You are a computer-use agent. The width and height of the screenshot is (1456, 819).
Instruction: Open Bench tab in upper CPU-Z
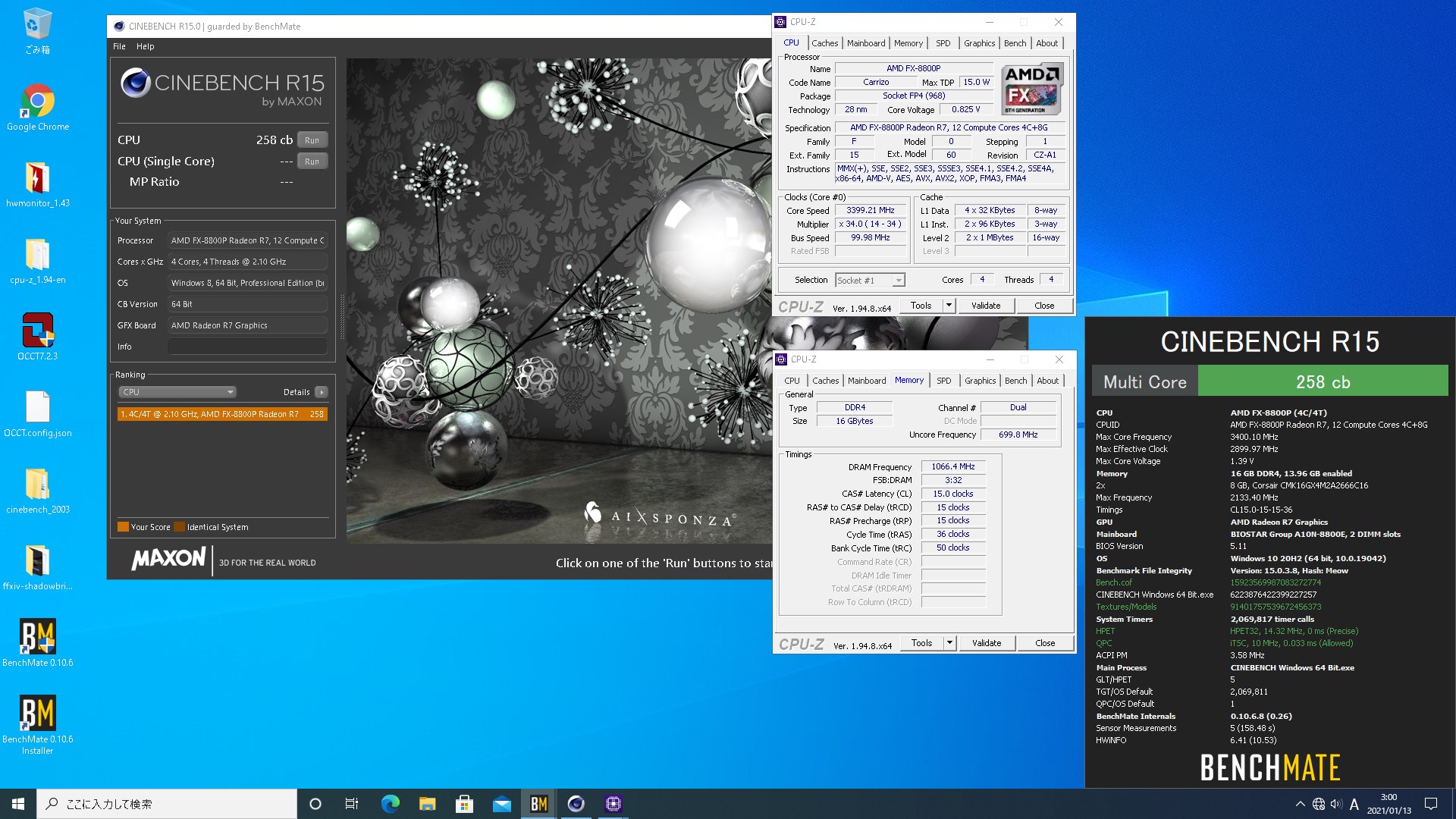(x=1015, y=43)
